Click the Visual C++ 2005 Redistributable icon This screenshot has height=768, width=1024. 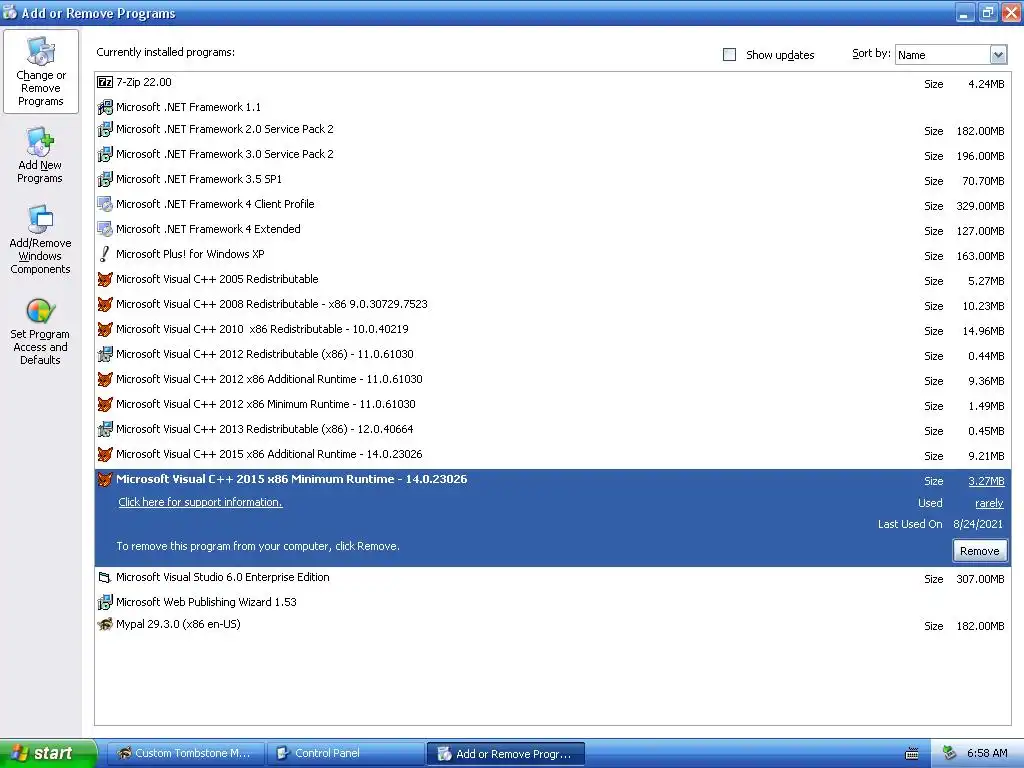[104, 280]
